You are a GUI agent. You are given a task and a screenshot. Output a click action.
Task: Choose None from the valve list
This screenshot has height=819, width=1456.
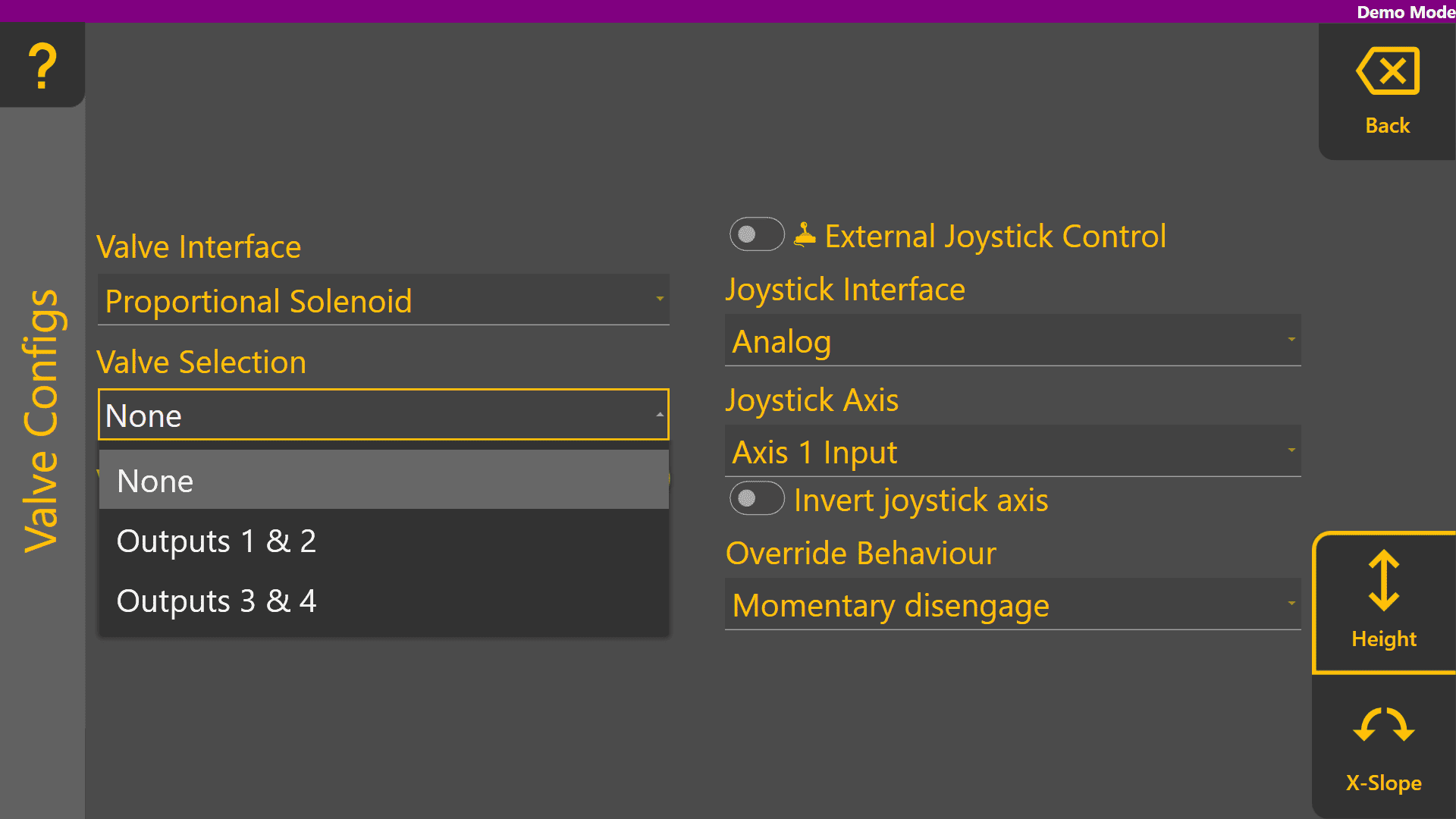point(383,481)
